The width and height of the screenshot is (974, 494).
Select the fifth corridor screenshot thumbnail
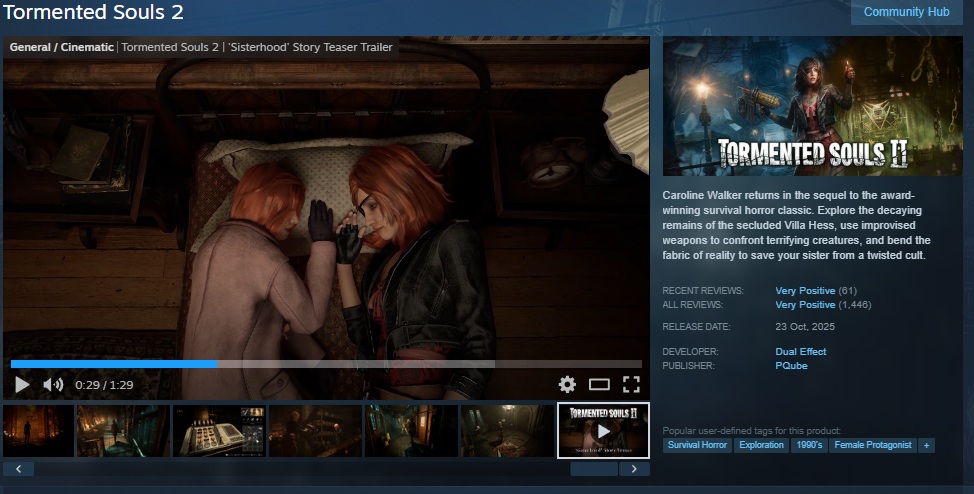[x=411, y=431]
